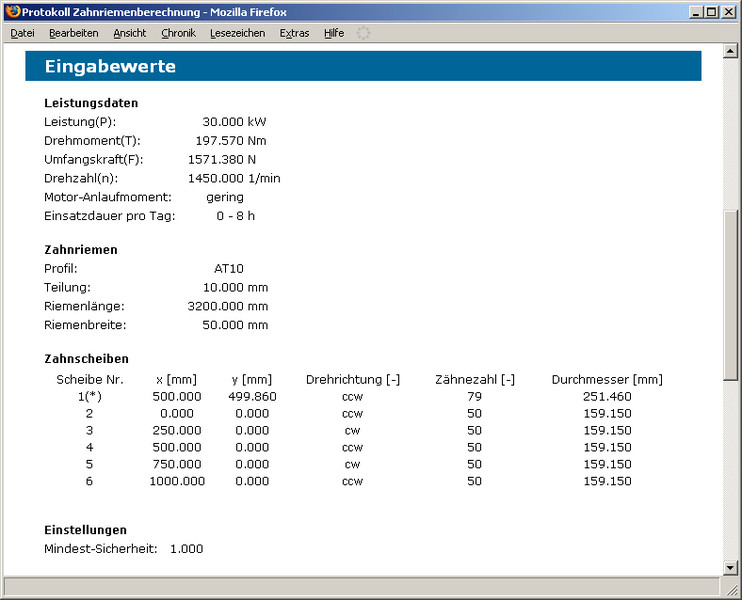The height and width of the screenshot is (600, 742).
Task: Click the Eingabewerte blue header bar
Action: pos(363,67)
